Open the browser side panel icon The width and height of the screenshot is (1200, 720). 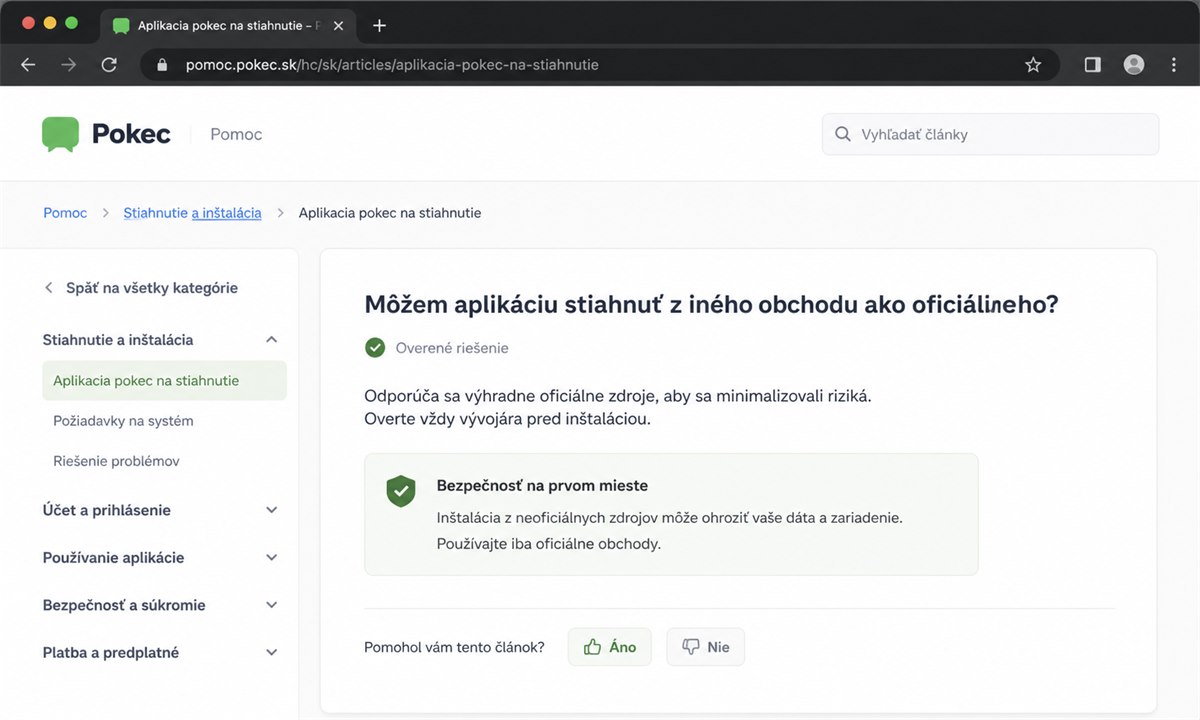tap(1093, 64)
